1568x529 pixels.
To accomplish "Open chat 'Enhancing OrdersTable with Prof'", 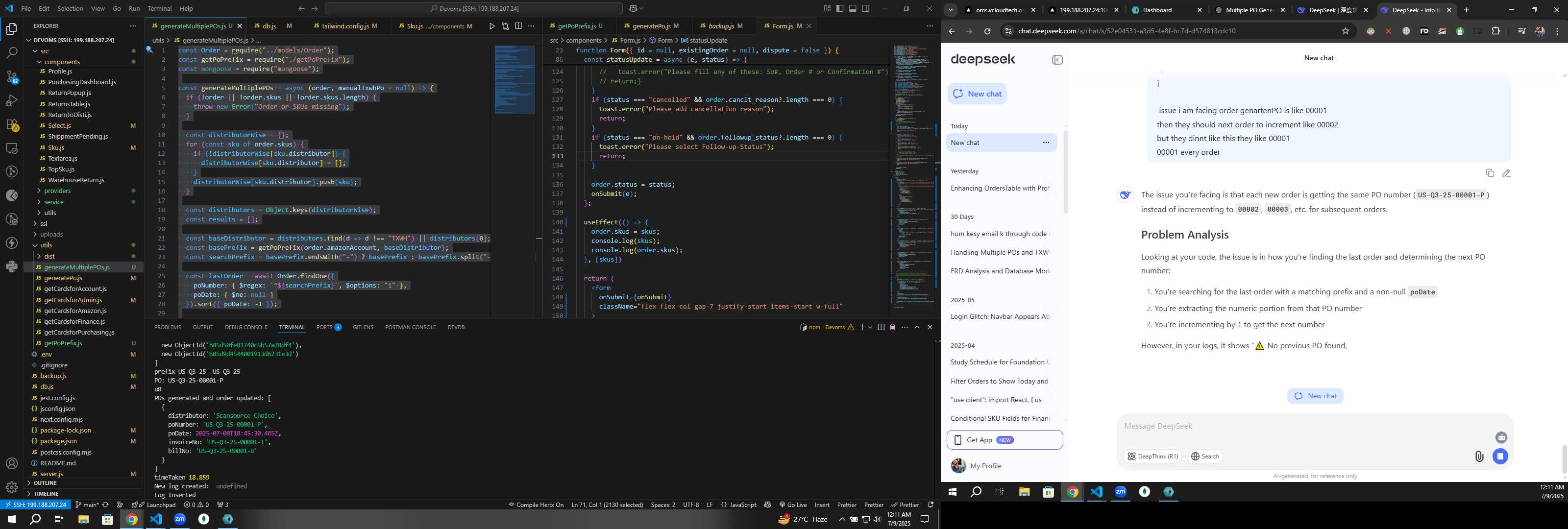I will [x=1000, y=189].
